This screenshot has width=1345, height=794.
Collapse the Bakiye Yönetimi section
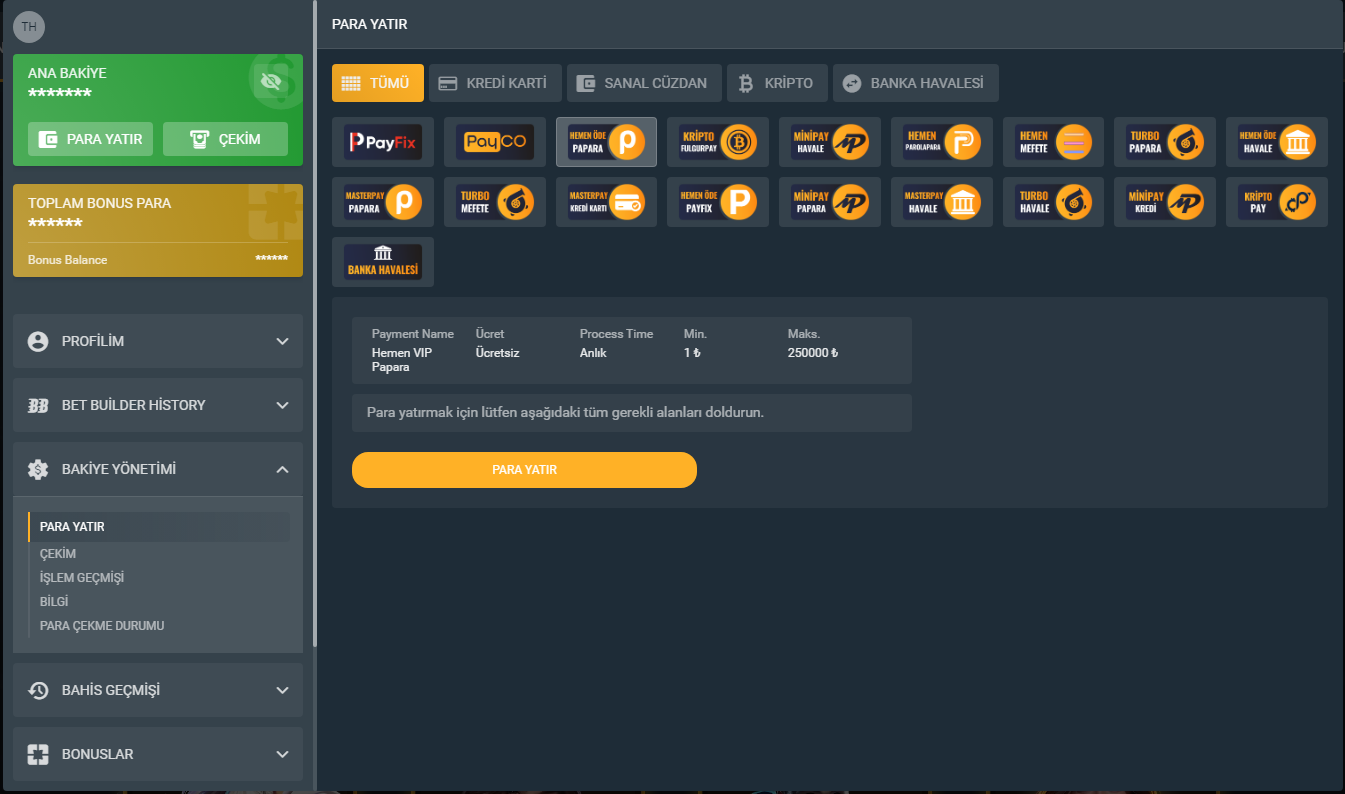click(158, 469)
